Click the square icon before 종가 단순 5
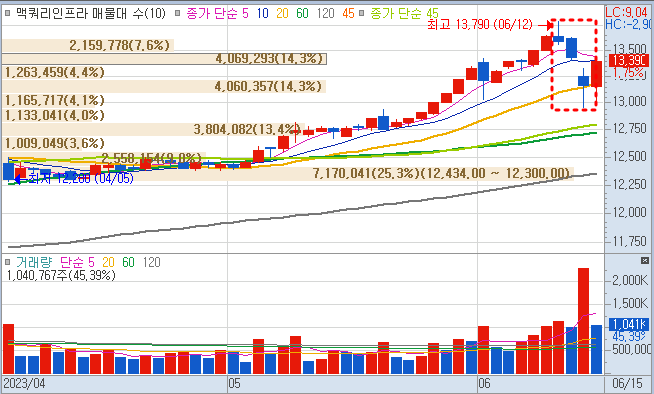This screenshot has height=394, width=654. pos(177,13)
